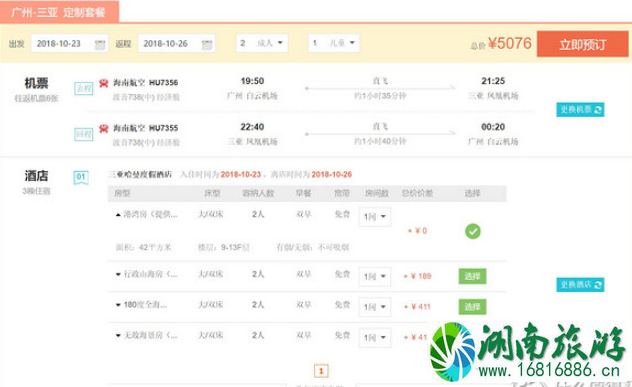The width and height of the screenshot is (632, 387).
Task: Expand the 无敌海景房 room details
Action: 118,335
